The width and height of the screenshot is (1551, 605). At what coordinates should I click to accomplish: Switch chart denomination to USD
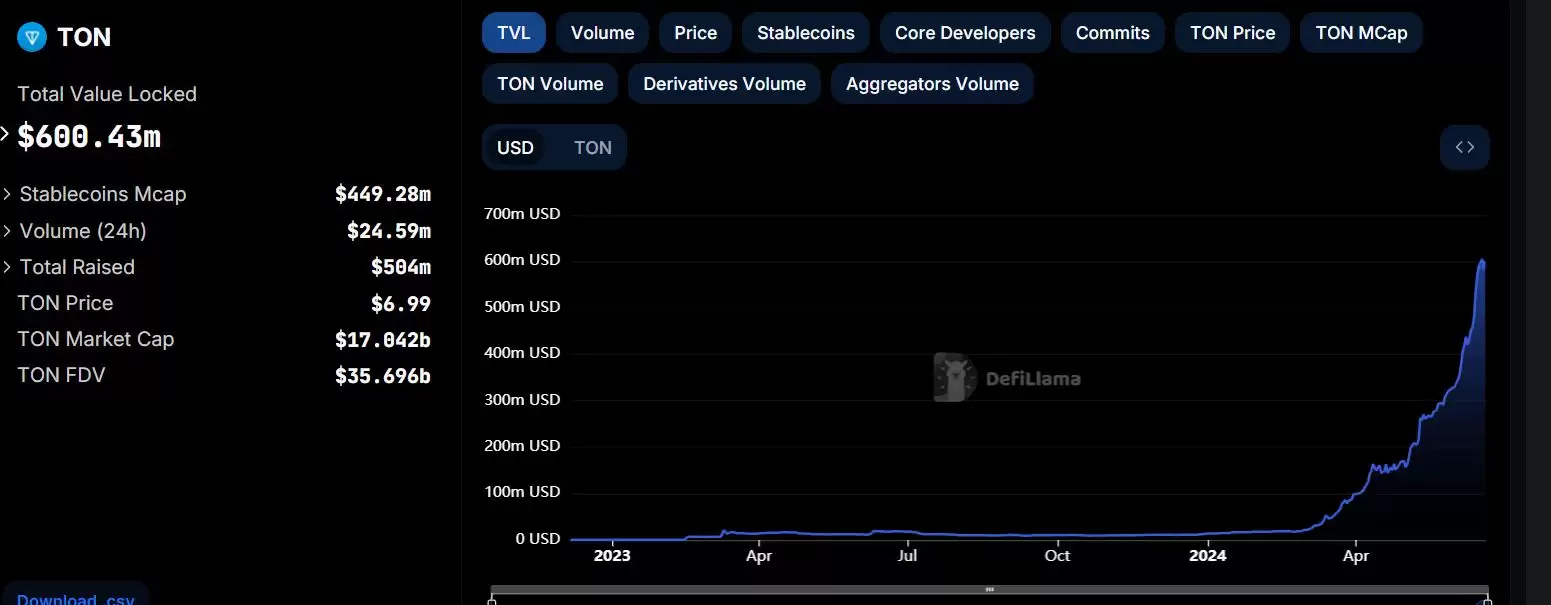[x=515, y=148]
